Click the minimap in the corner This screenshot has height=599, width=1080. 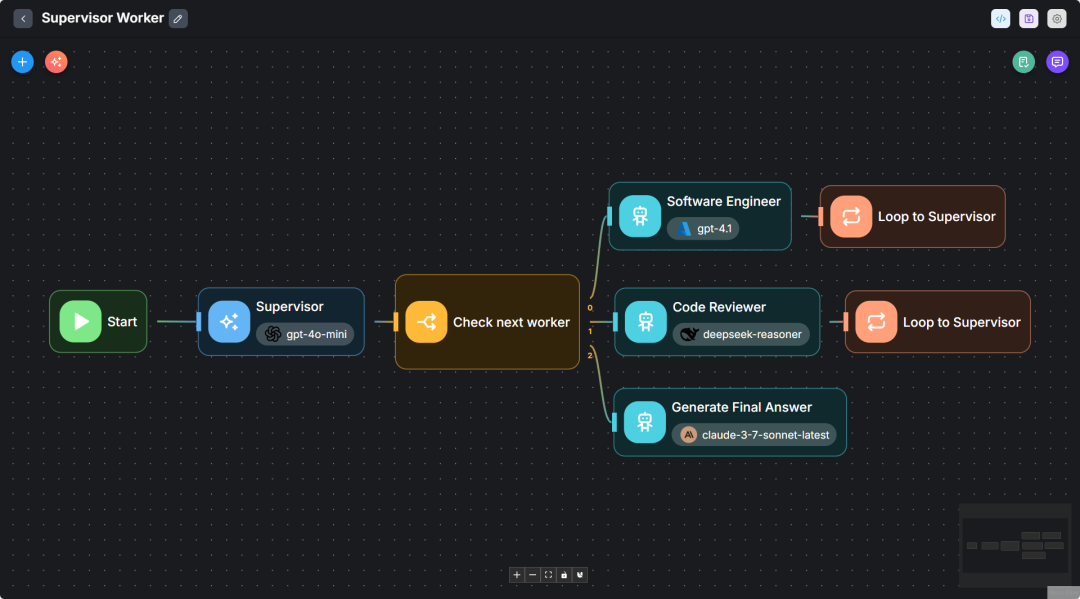[x=1015, y=546]
